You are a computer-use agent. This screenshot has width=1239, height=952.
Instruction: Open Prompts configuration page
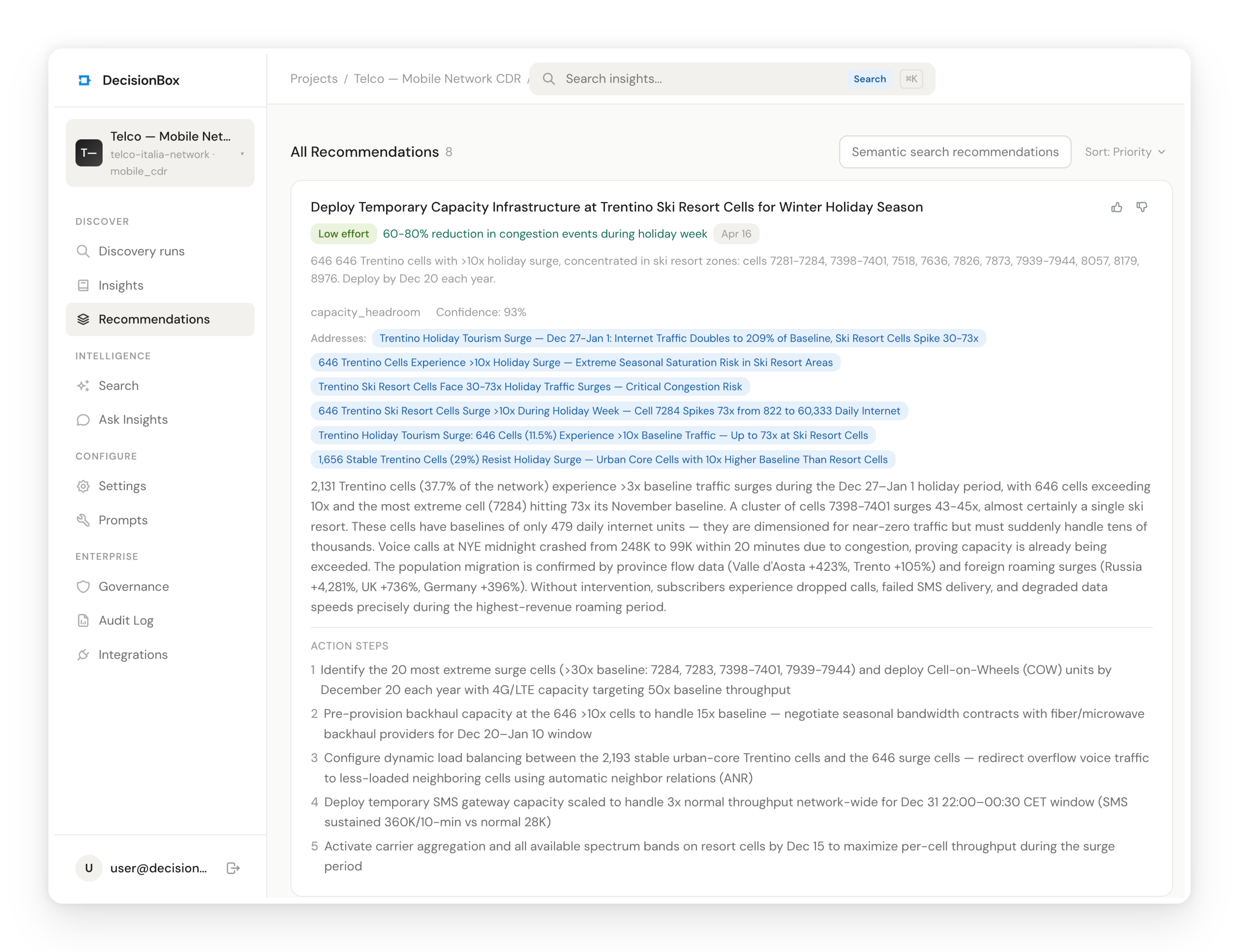coord(122,520)
